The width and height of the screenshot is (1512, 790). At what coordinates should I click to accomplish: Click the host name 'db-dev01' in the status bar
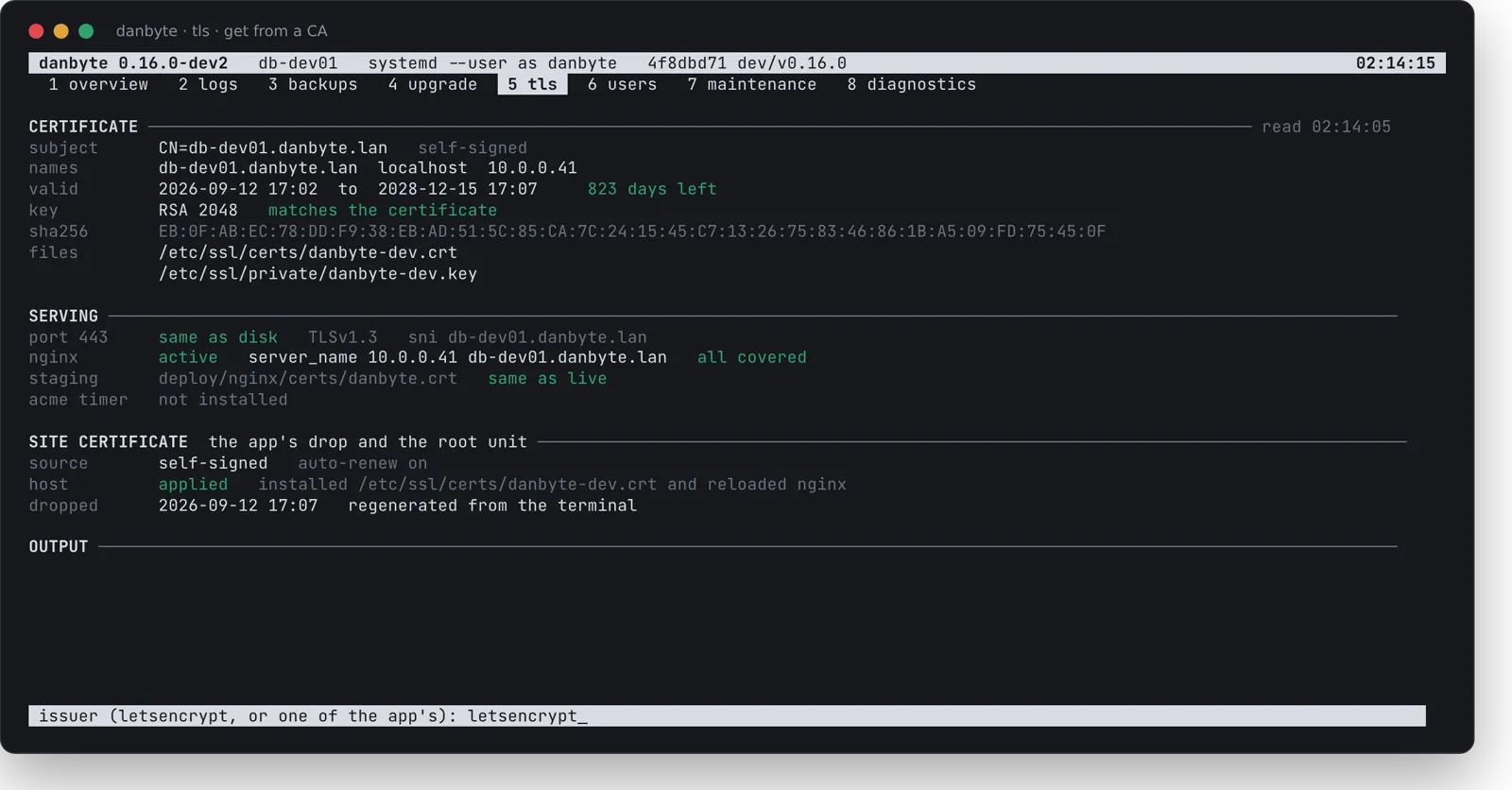(298, 63)
